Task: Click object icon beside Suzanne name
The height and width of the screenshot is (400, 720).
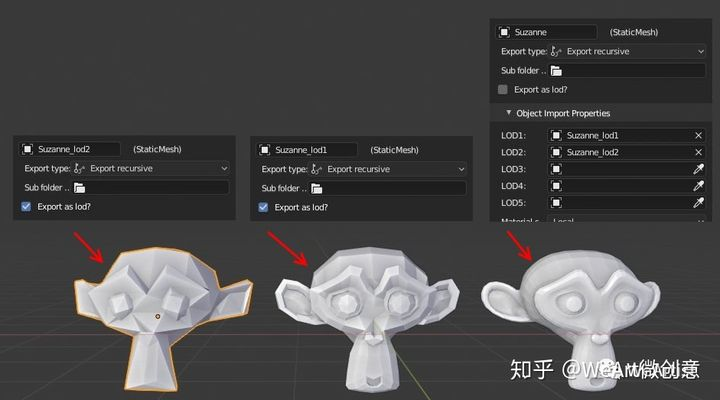Action: click(504, 32)
